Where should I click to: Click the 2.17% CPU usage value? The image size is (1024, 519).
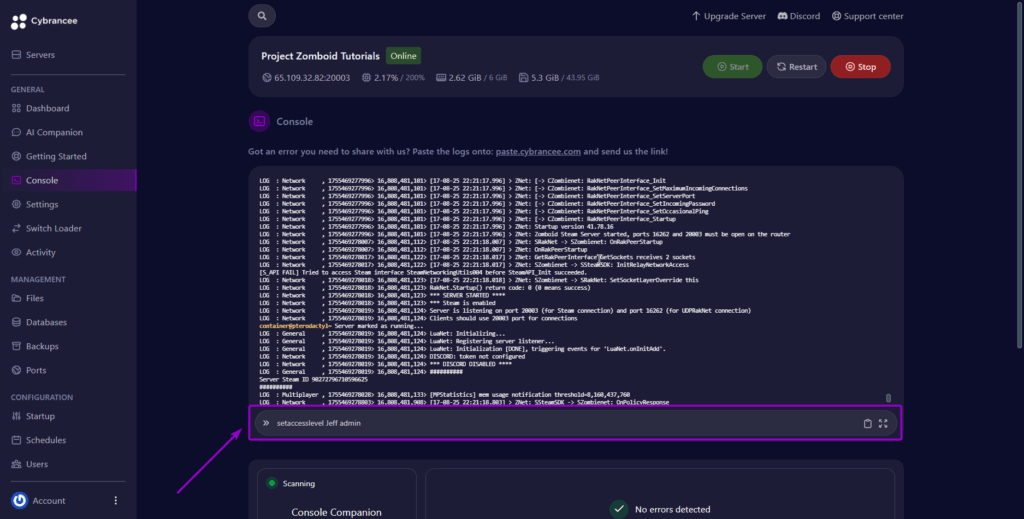coord(386,77)
